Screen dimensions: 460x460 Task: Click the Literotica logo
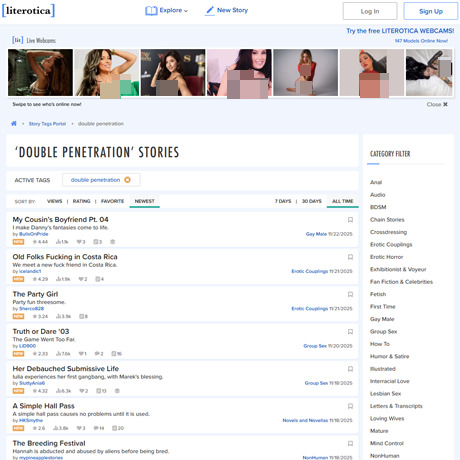click(x=28, y=10)
